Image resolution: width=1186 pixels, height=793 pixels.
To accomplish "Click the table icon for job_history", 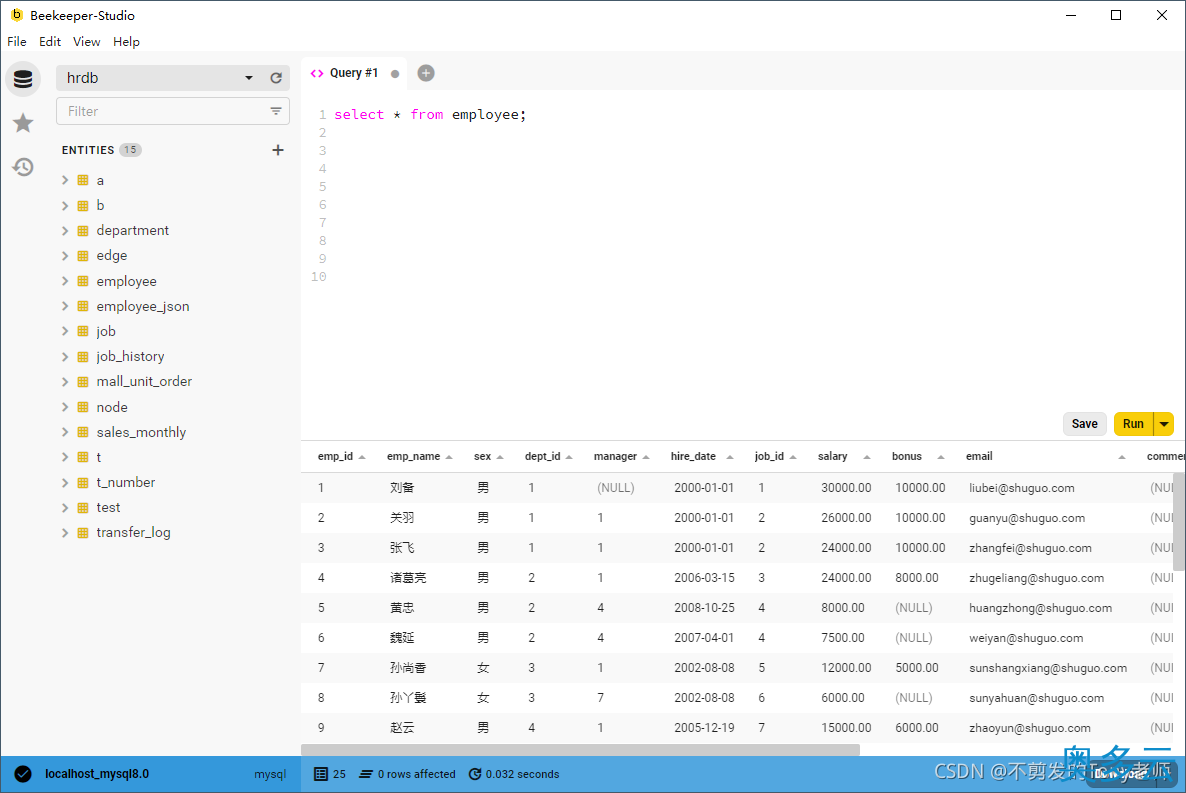I will pyautogui.click(x=83, y=356).
